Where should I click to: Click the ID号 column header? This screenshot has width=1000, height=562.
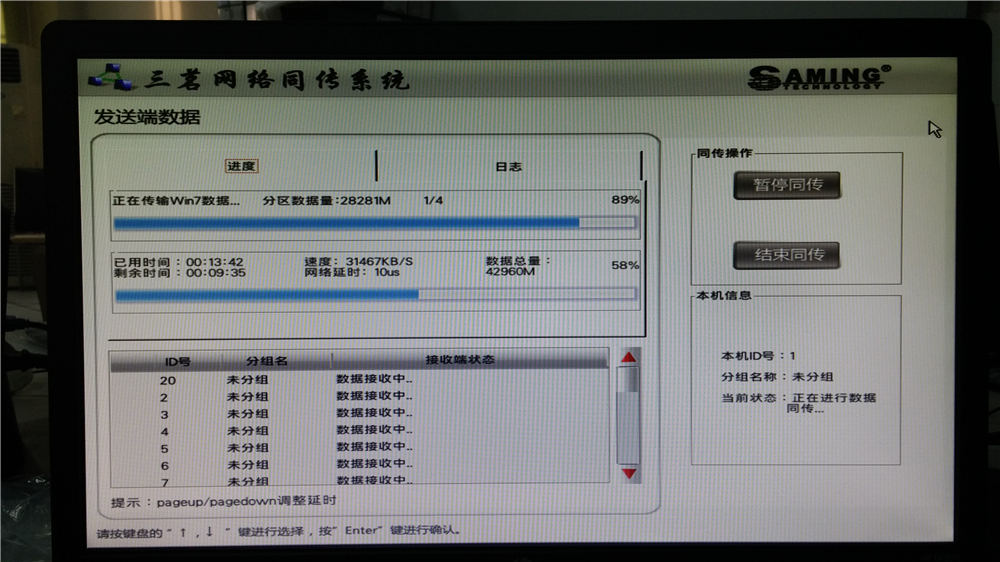[176, 361]
